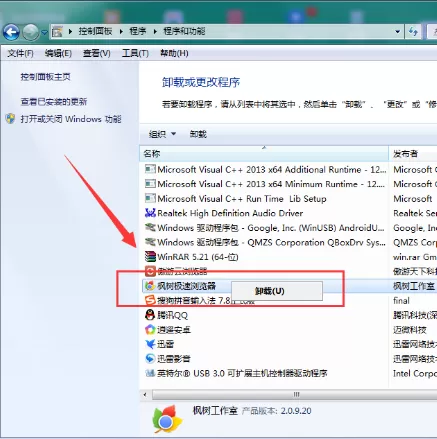
Task: Select Visual C++ 2013 x64 Minimum Runtime icon
Action: coord(150,184)
